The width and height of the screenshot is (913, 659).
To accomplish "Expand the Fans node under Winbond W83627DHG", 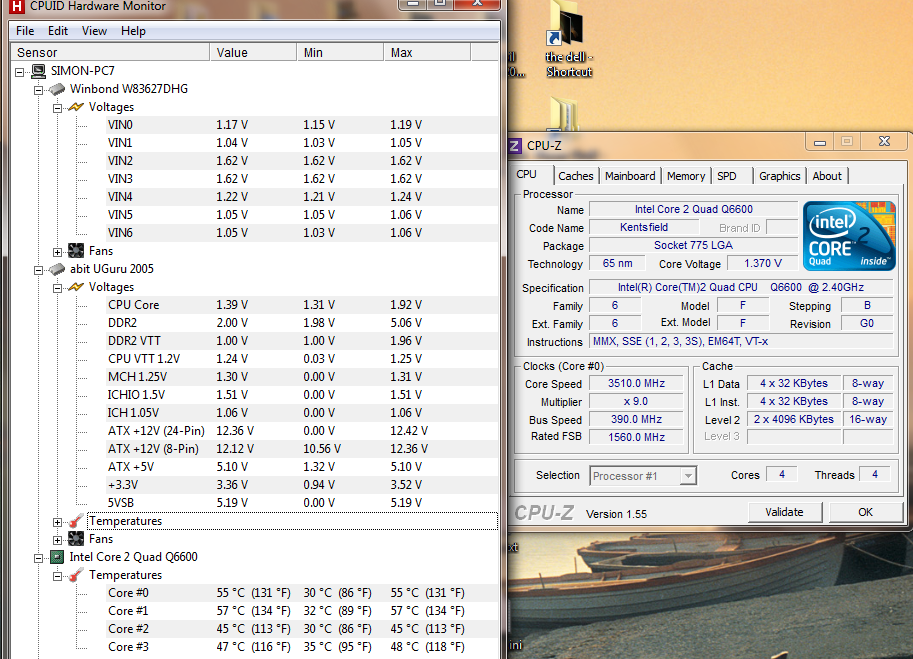I will 58,251.
